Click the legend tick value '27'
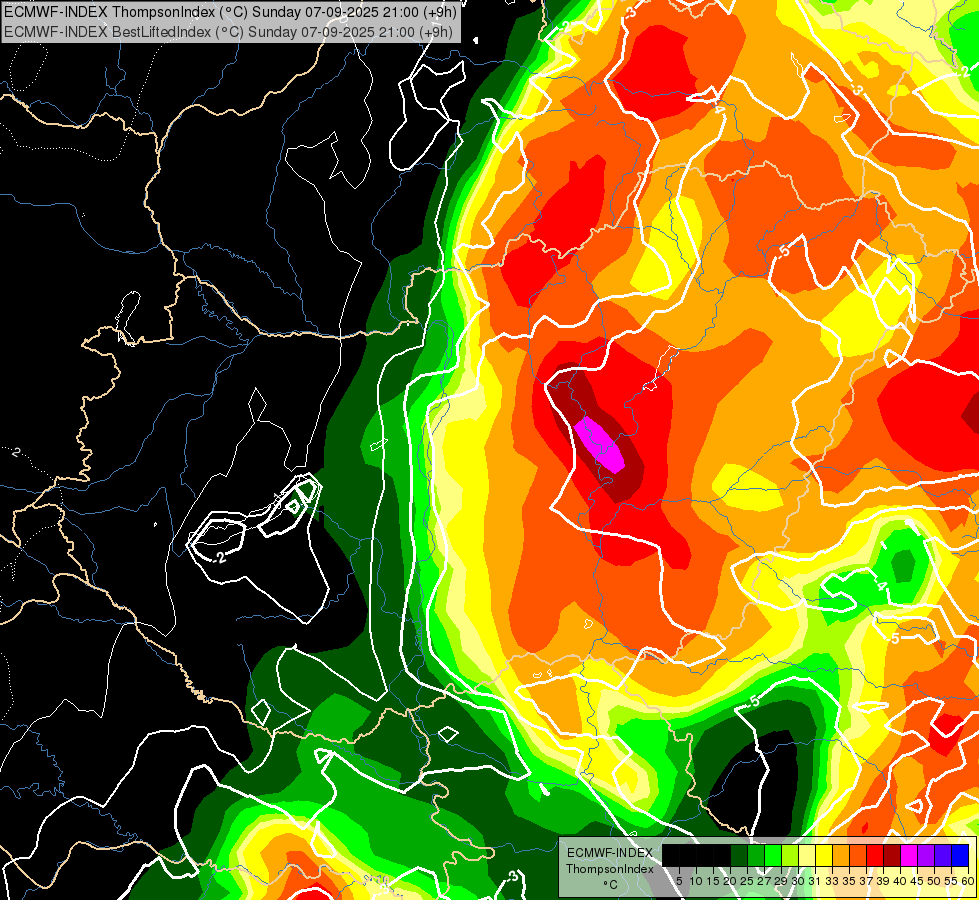This screenshot has height=900, width=979. [x=764, y=881]
